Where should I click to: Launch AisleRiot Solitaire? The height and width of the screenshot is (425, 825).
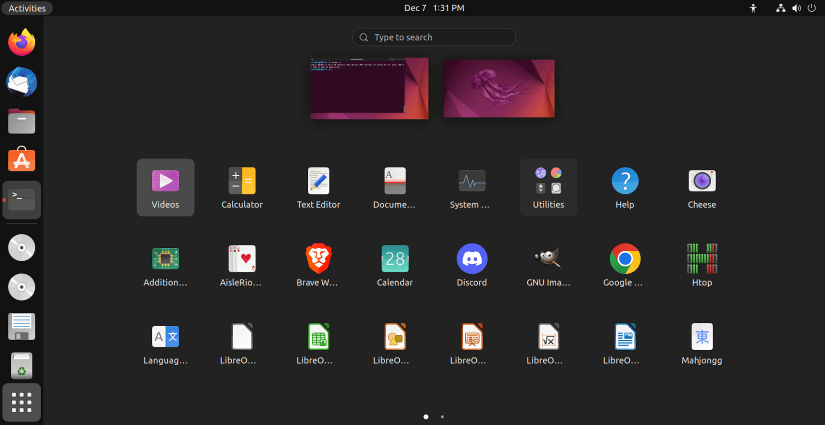242,265
